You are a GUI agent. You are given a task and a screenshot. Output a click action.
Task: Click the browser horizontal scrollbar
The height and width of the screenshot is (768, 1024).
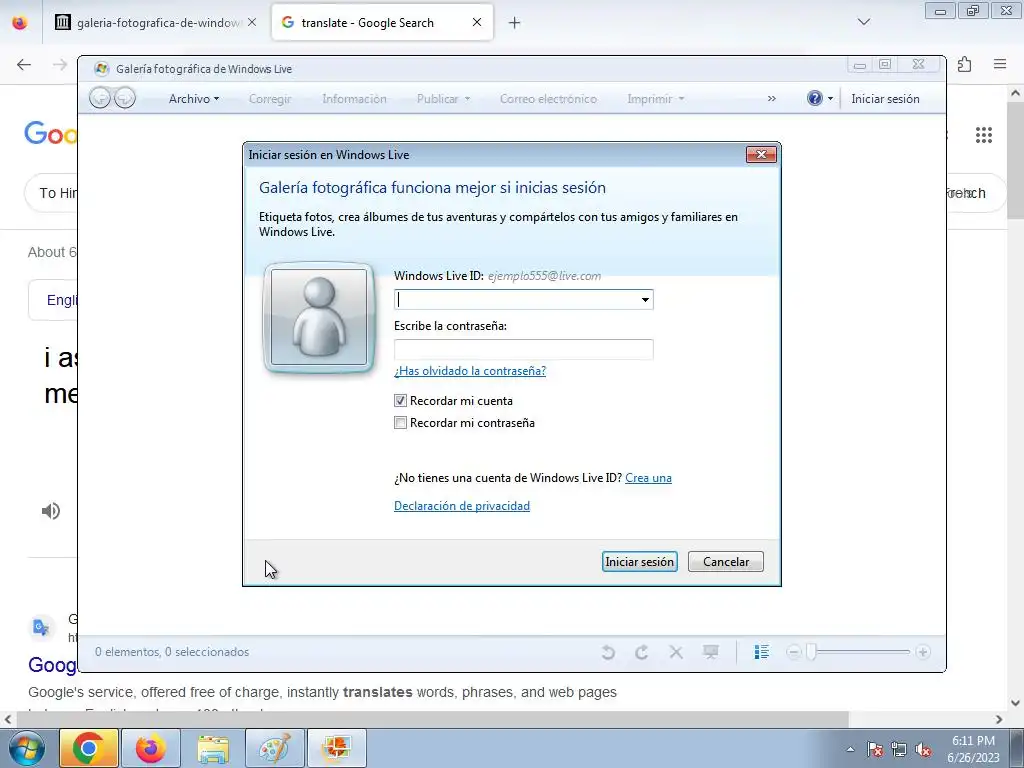pyautogui.click(x=432, y=719)
